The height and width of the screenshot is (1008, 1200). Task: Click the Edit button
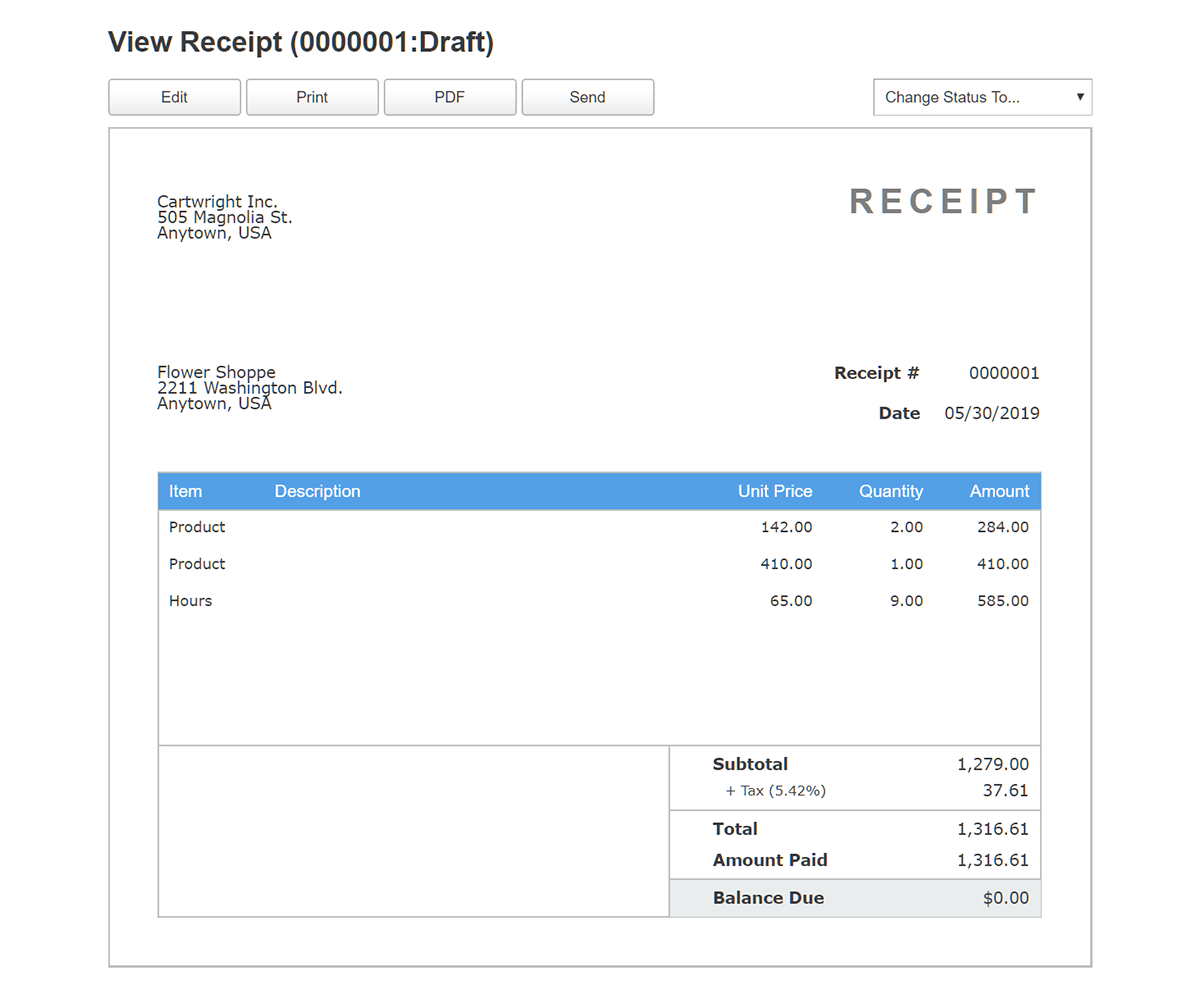174,97
